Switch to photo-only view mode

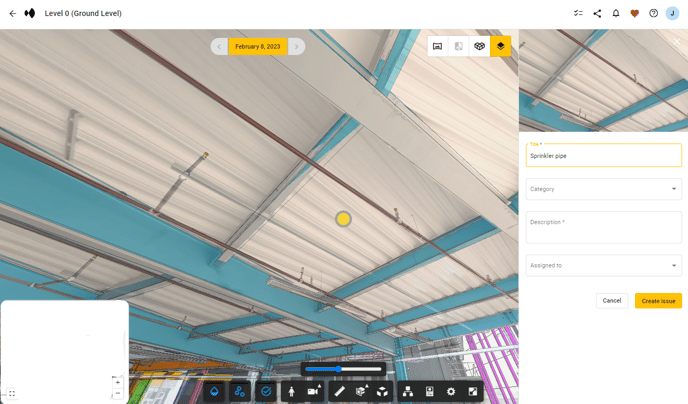coord(437,46)
